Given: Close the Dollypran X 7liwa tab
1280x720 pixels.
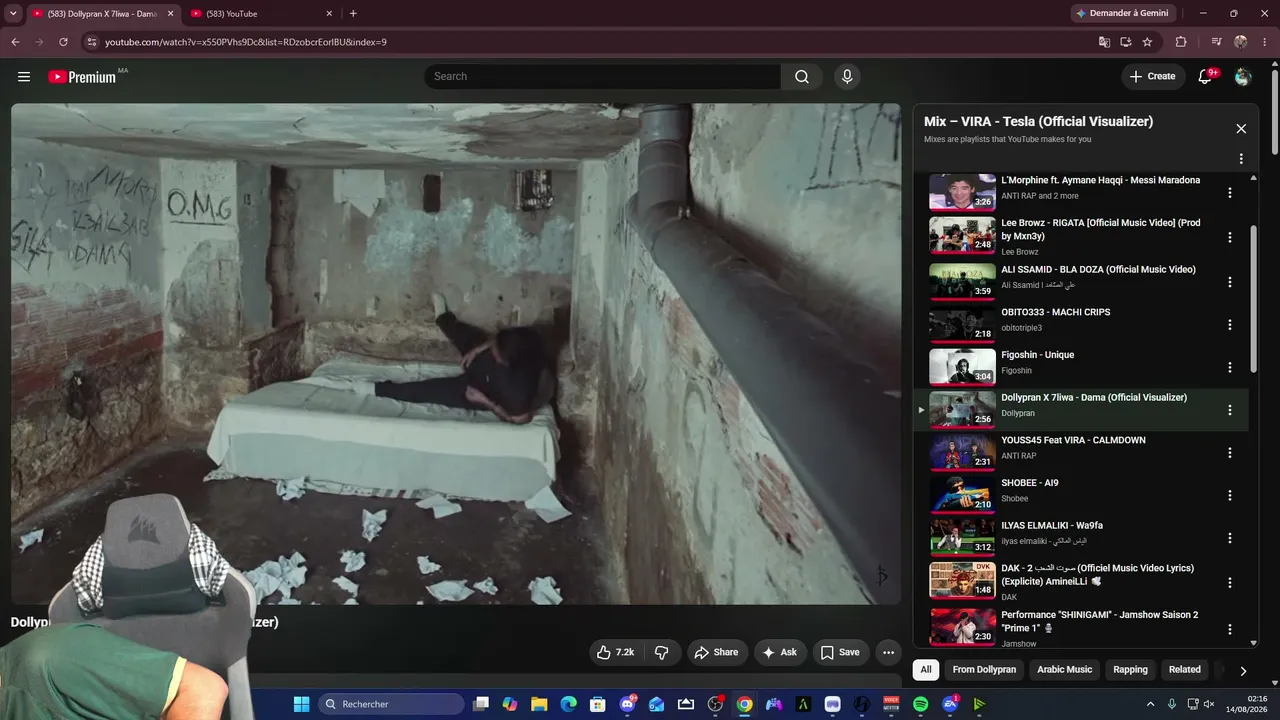Looking at the screenshot, I should coord(170,14).
